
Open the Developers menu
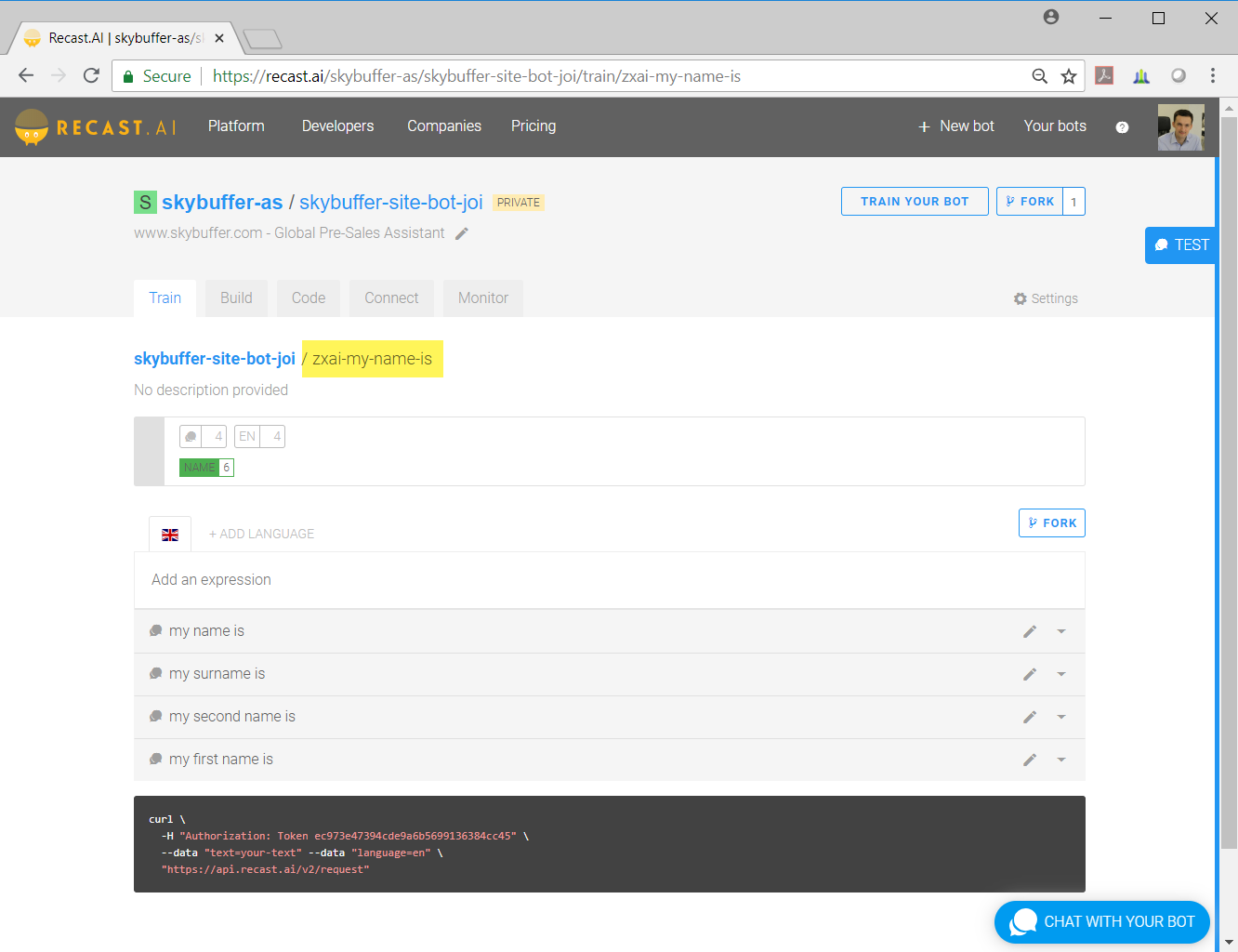(337, 126)
